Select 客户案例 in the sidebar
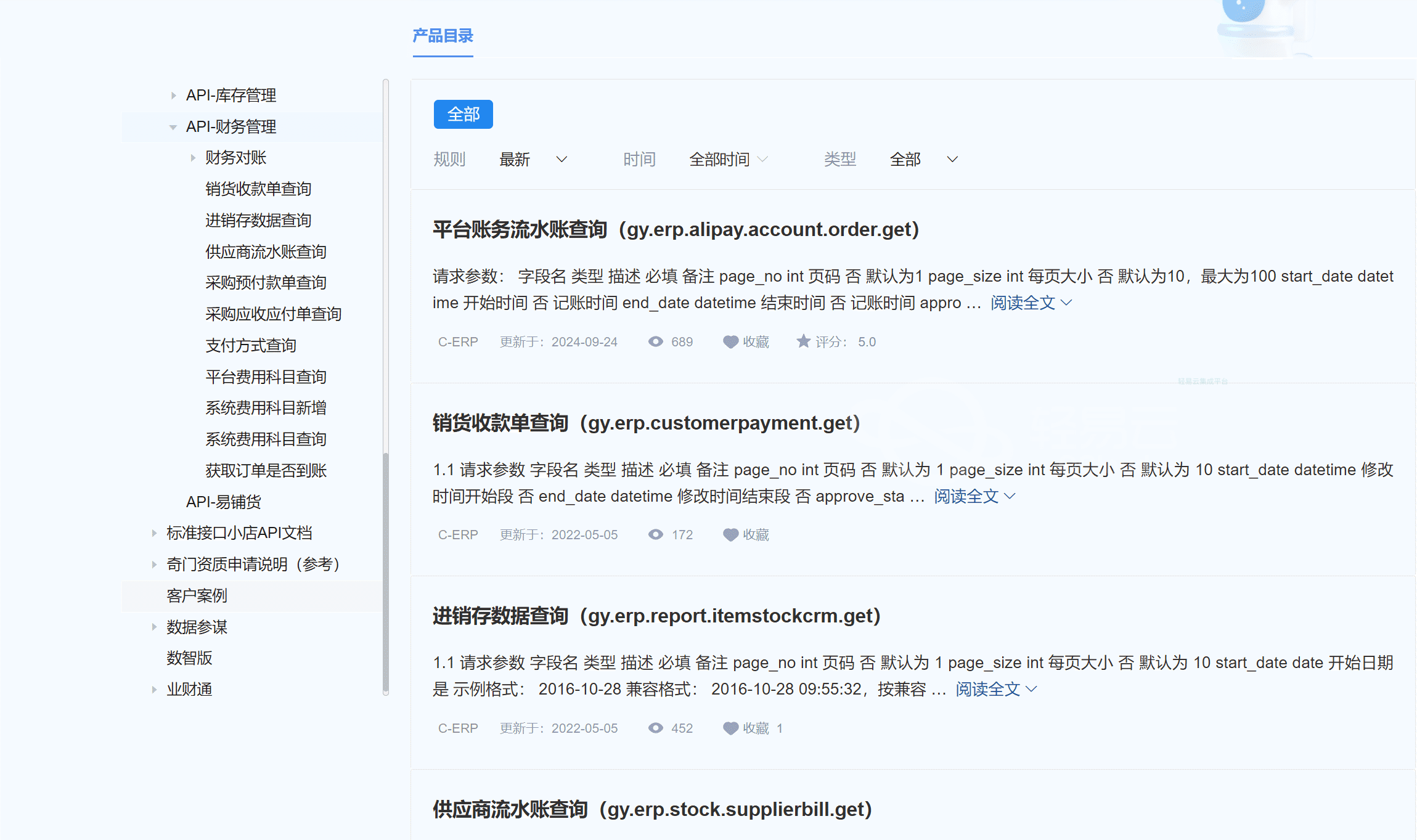Screen dimensions: 1417x840 pos(197,596)
